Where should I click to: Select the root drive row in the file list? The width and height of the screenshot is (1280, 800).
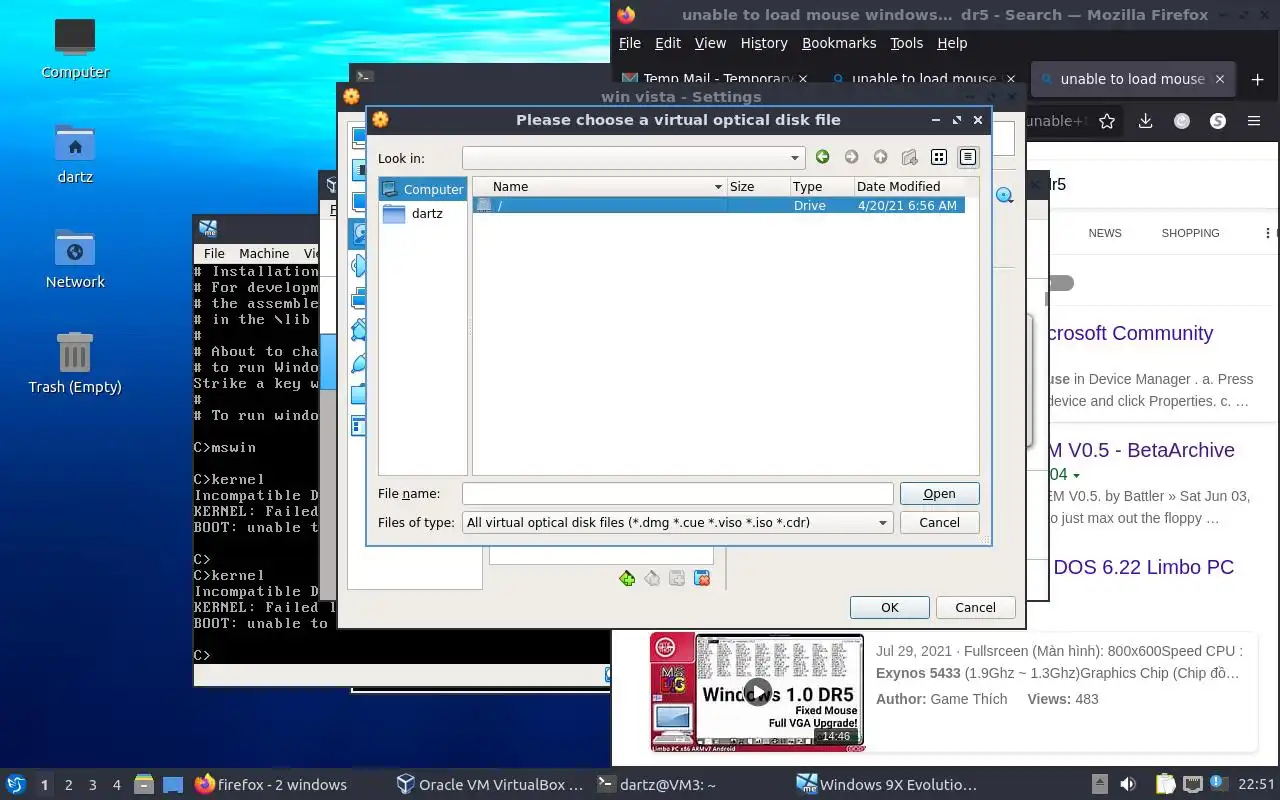719,205
